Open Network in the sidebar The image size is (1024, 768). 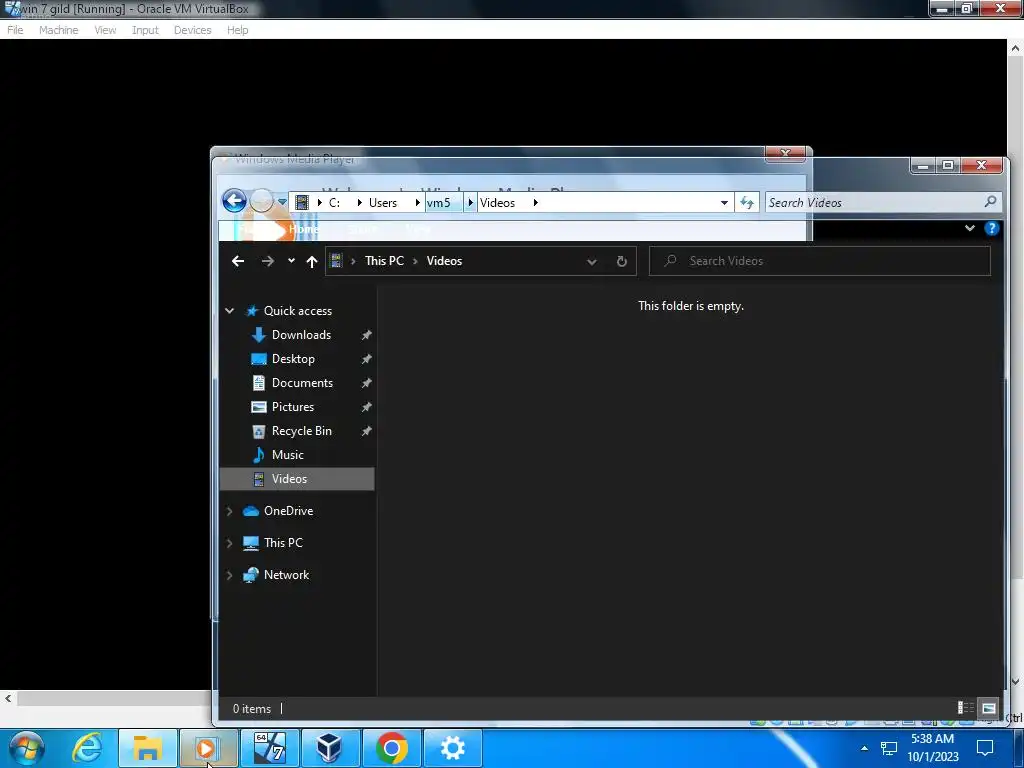click(x=286, y=575)
